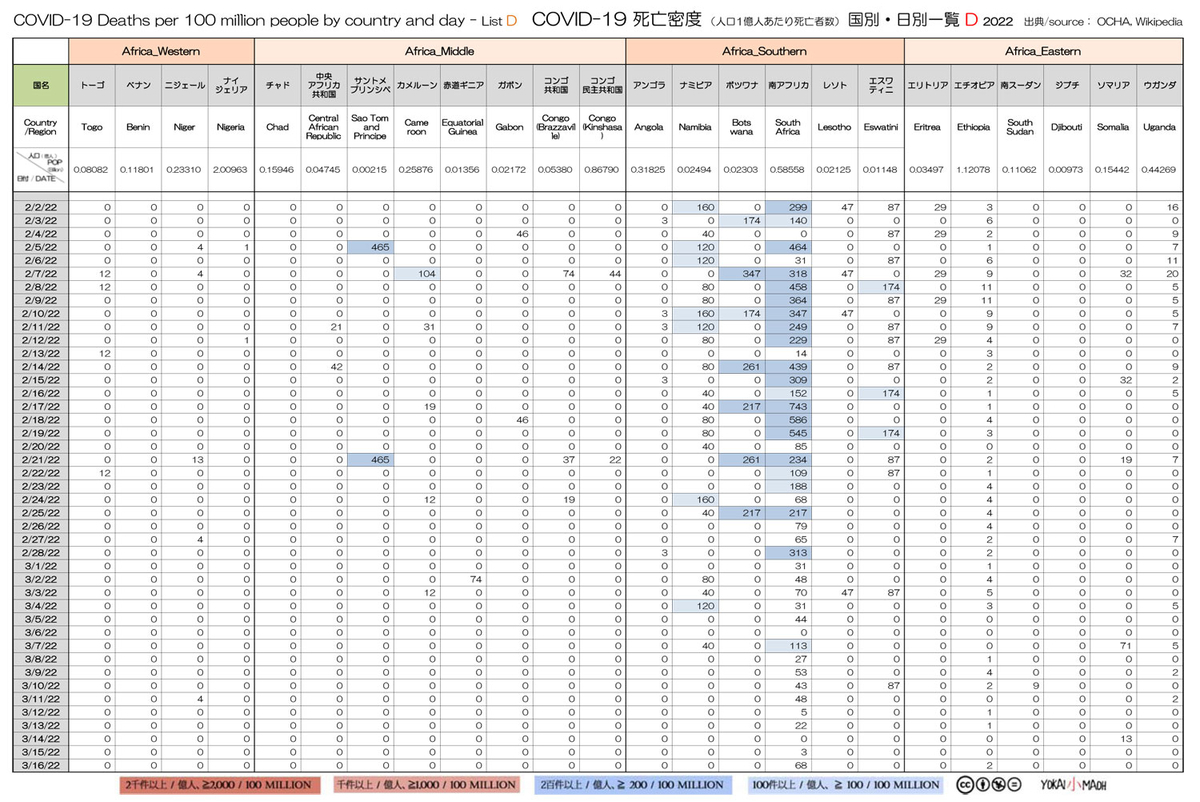Click the Djibouti column header

[1065, 127]
